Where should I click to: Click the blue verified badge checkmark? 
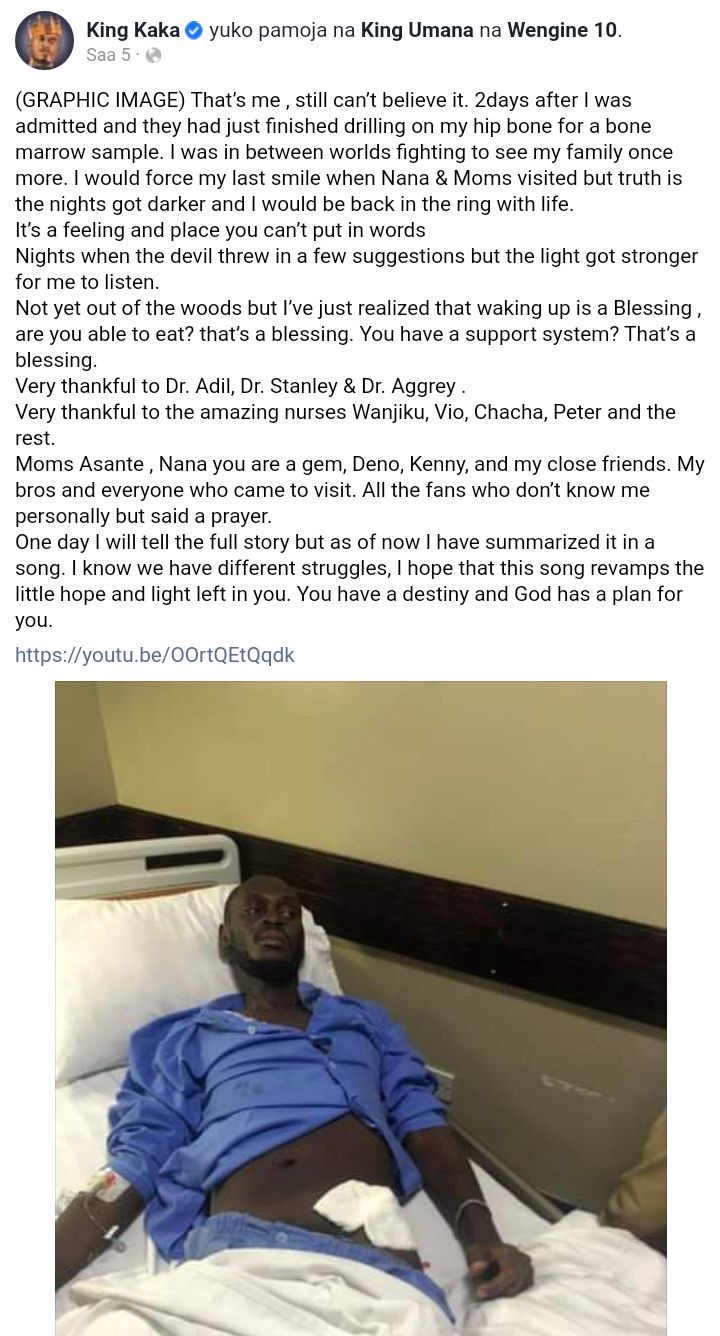(x=195, y=31)
